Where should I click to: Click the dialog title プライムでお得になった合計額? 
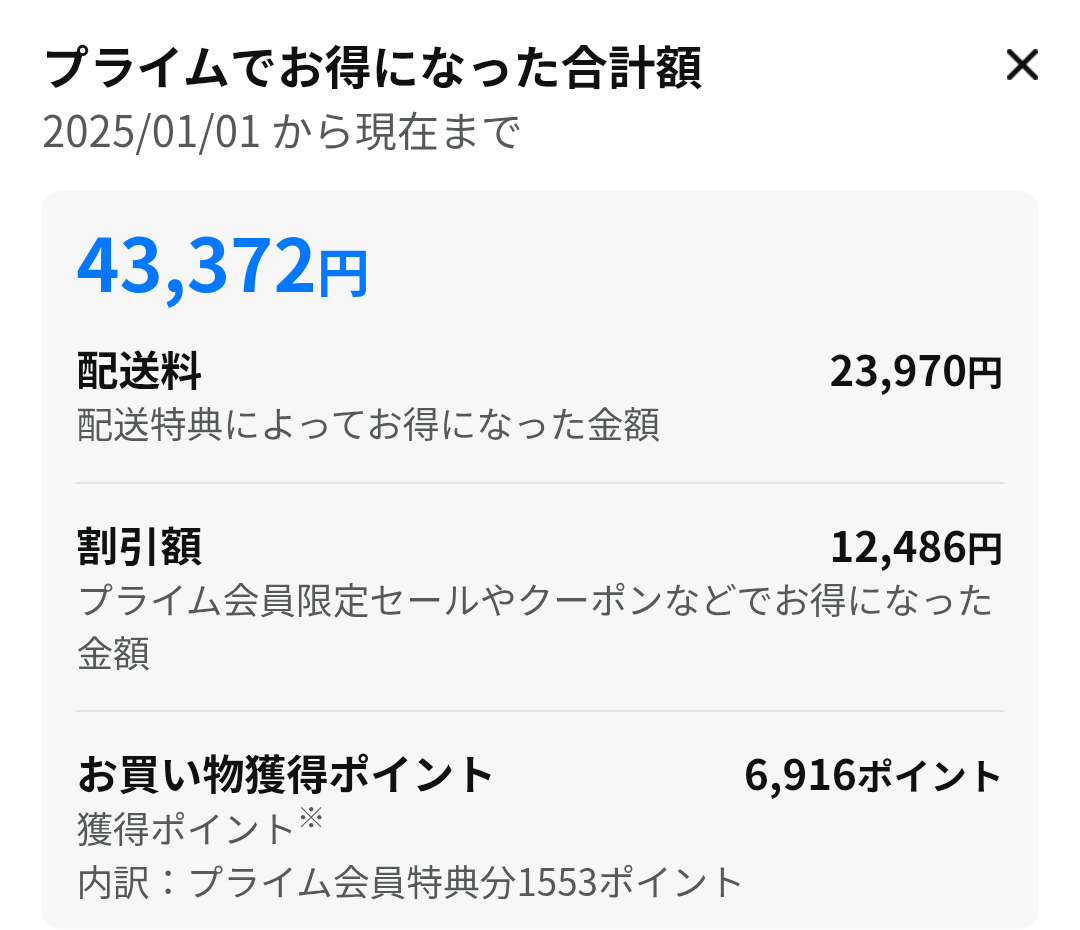376,66
